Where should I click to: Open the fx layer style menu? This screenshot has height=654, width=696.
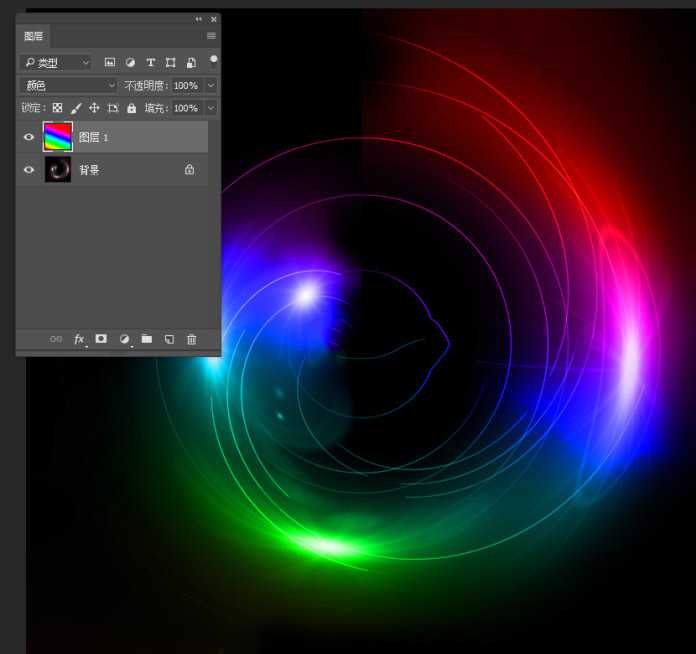pos(79,339)
